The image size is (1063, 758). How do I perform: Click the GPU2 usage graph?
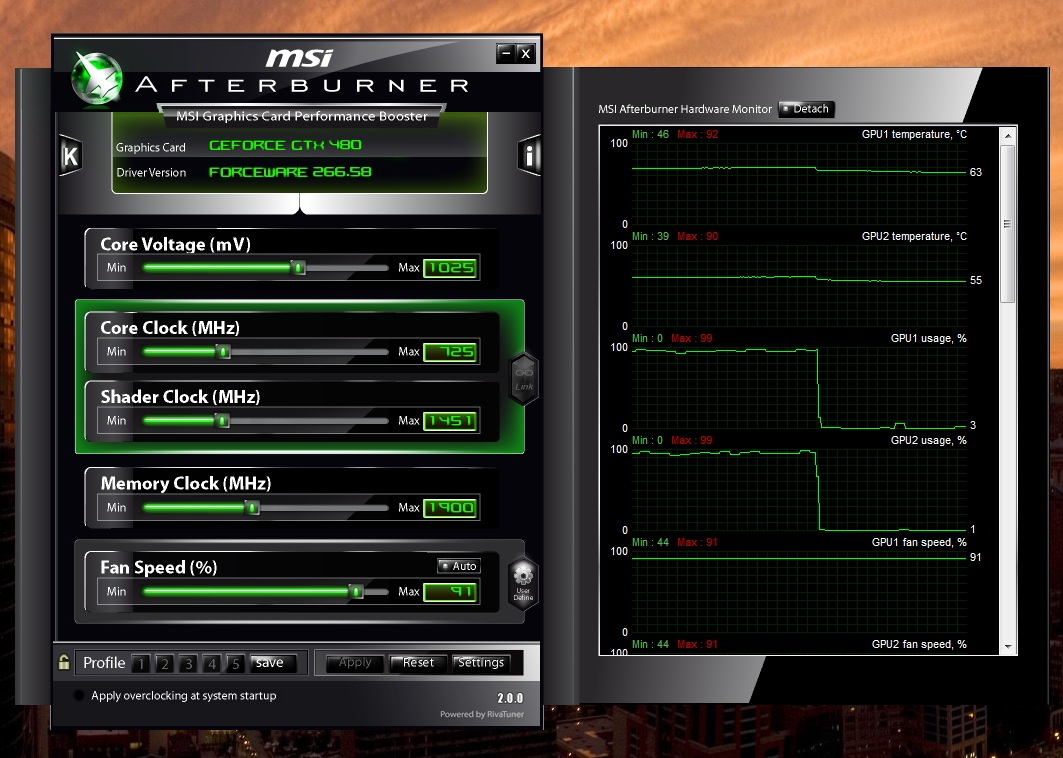pyautogui.click(x=799, y=490)
